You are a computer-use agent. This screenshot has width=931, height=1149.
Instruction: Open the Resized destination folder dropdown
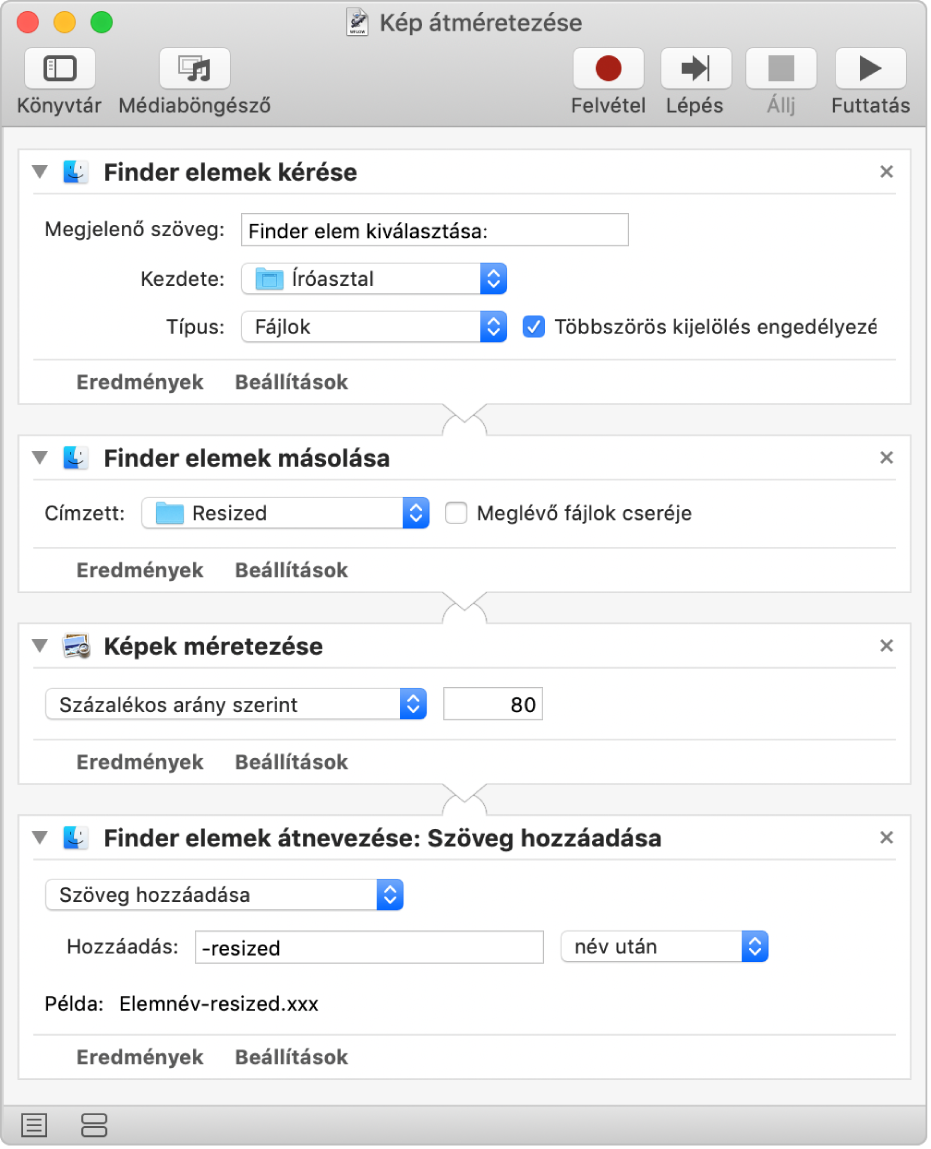point(285,513)
